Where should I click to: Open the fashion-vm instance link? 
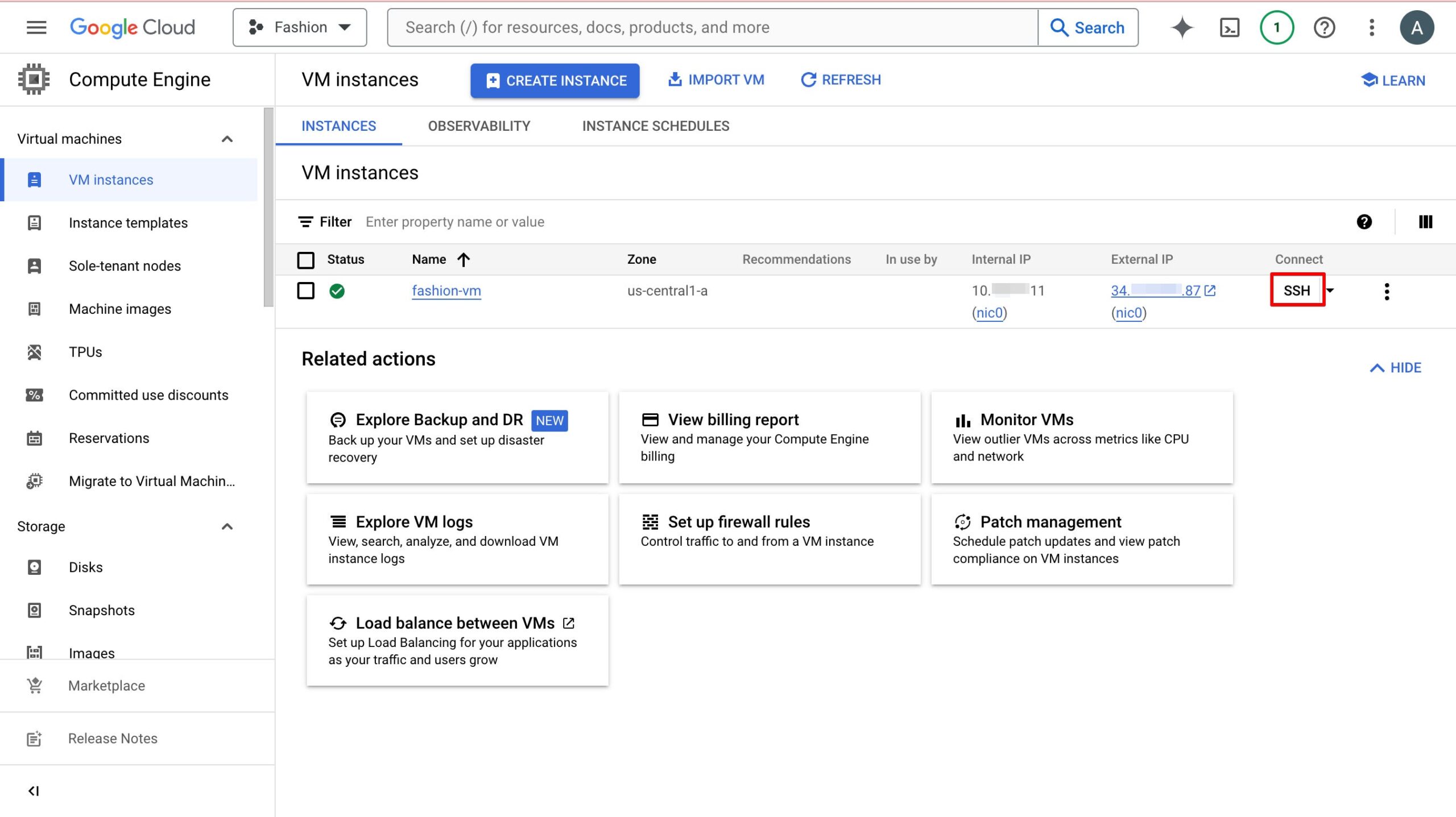(x=446, y=291)
